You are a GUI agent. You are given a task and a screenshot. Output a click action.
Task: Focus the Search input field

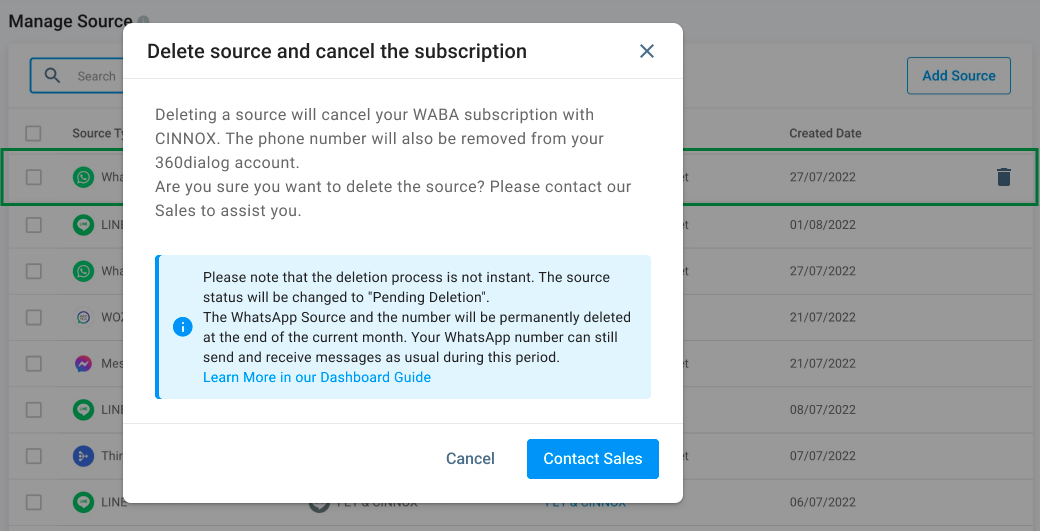coord(97,76)
